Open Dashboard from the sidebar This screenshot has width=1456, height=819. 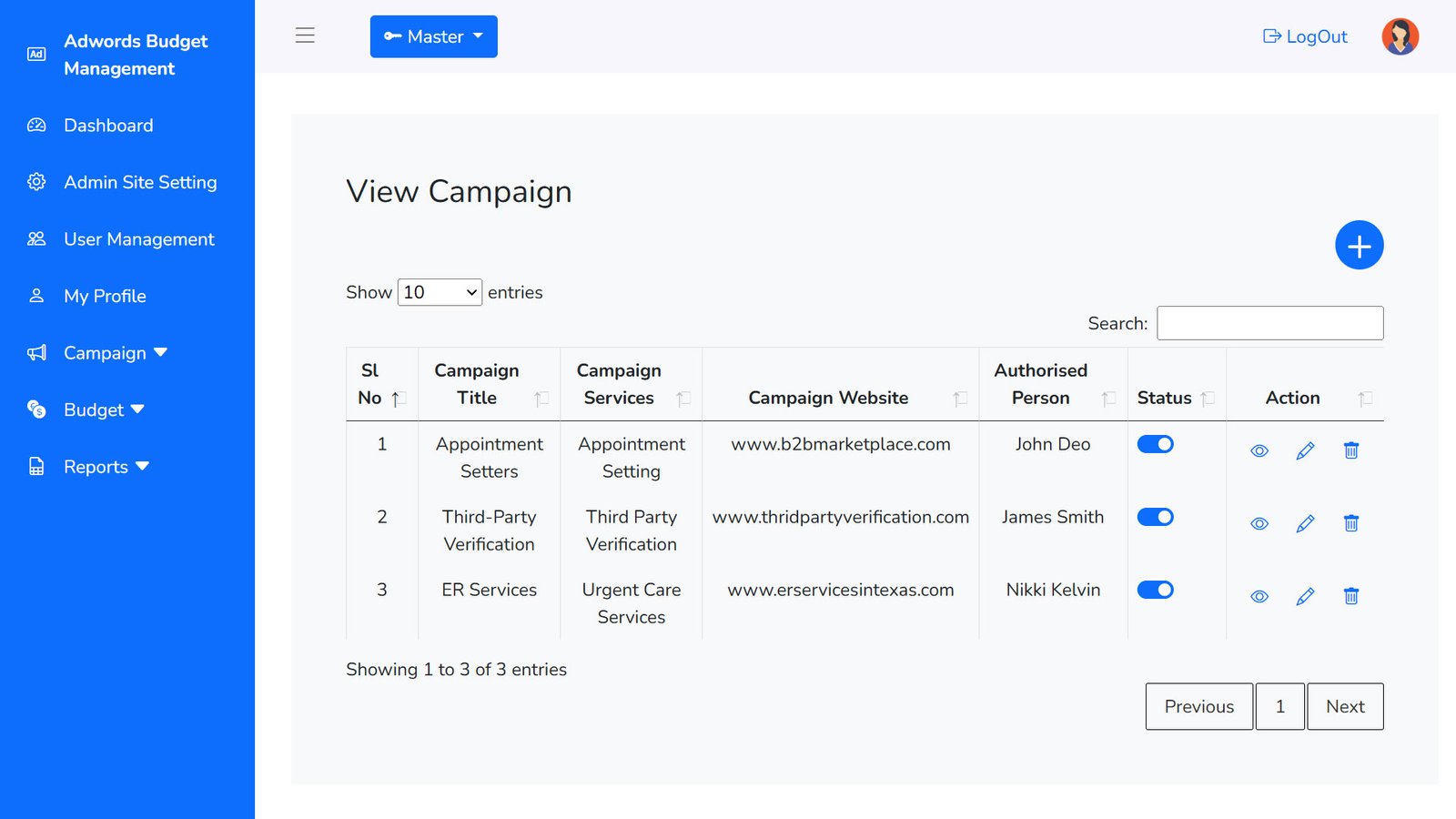tap(108, 126)
